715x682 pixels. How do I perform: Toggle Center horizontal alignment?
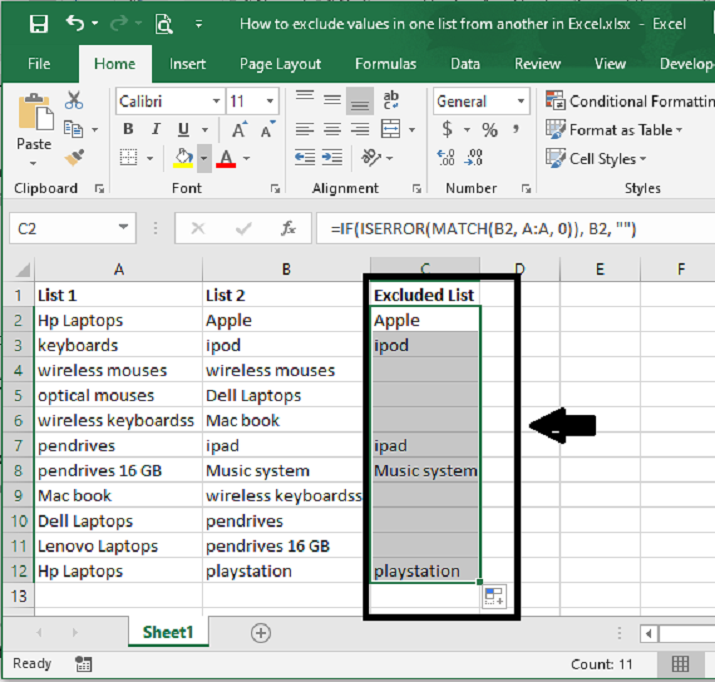tap(332, 130)
